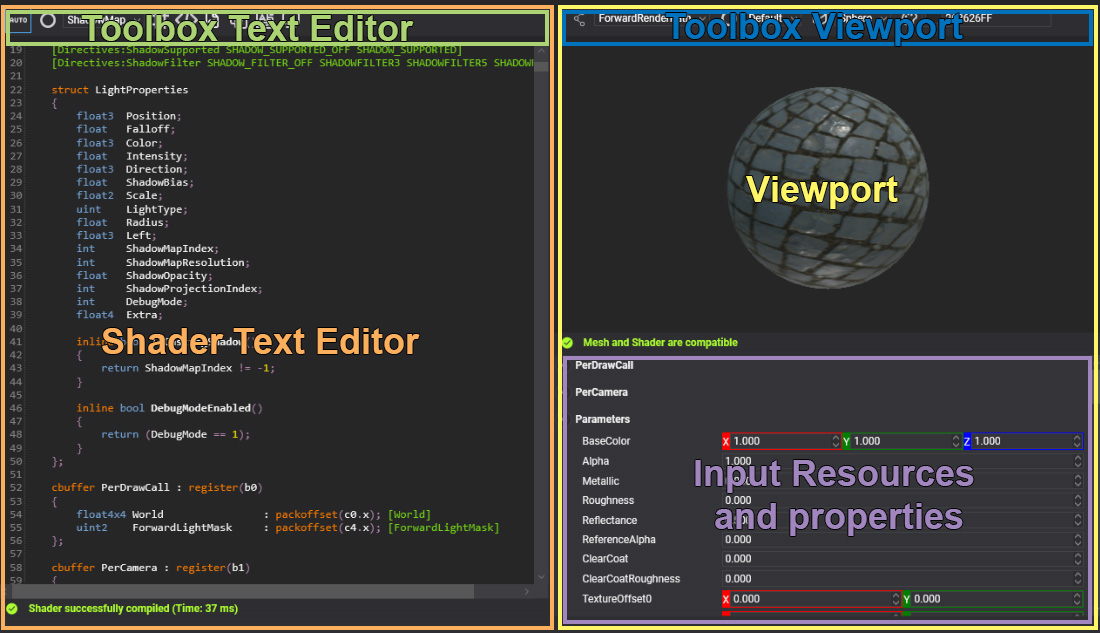Click the graph icon in viewport toolbar

point(579,19)
